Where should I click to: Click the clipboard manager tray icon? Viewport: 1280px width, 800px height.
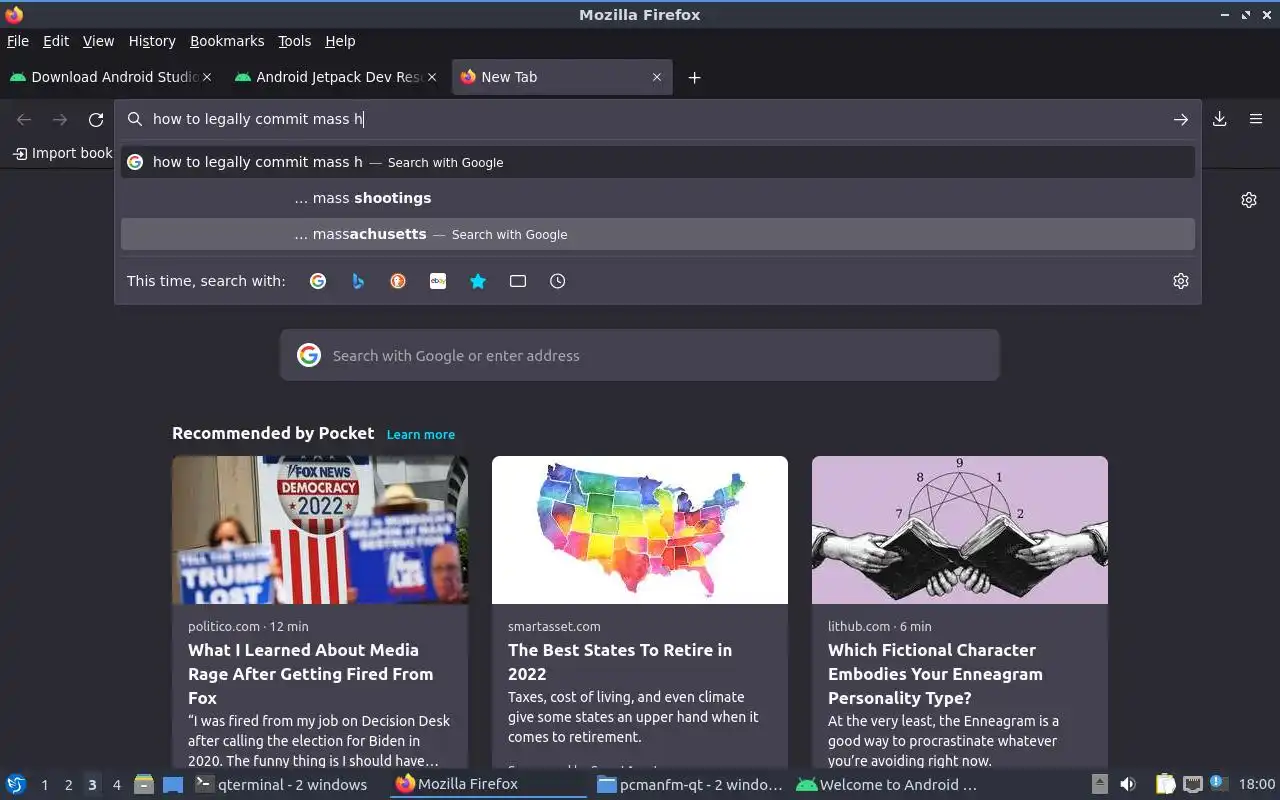[x=1166, y=785]
